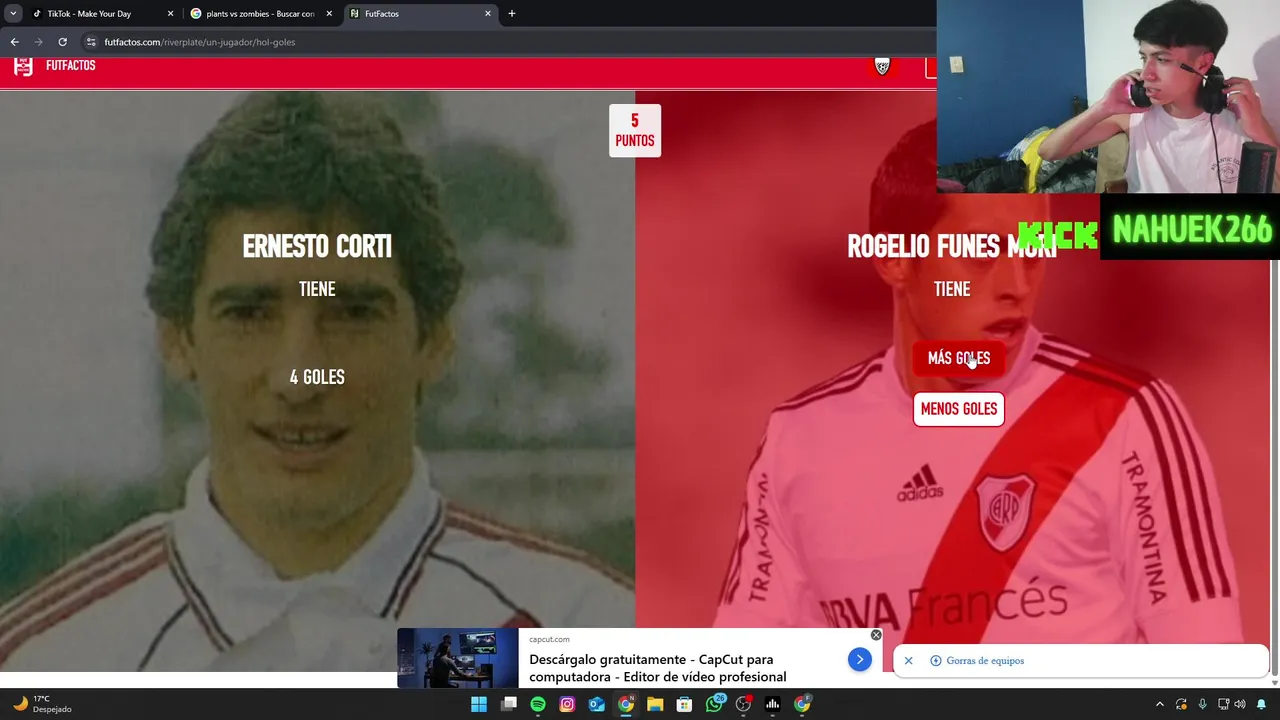Show hidden system tray icons
The width and height of the screenshot is (1280, 720).
[1160, 704]
